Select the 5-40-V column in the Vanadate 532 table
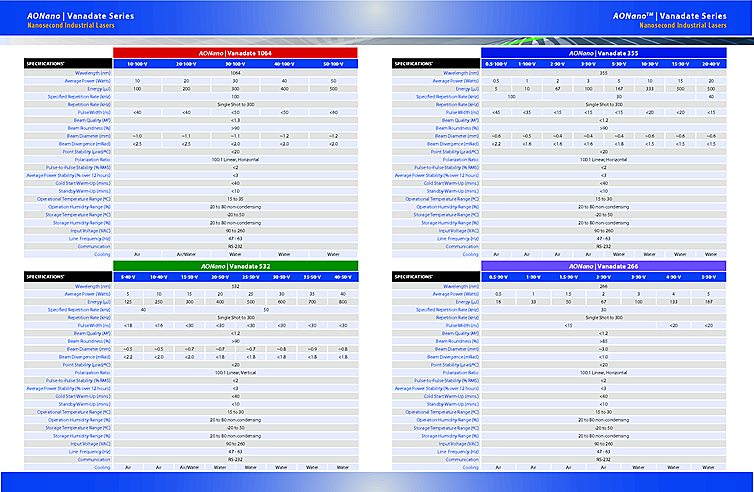The width and height of the screenshot is (754, 492). 127,276
